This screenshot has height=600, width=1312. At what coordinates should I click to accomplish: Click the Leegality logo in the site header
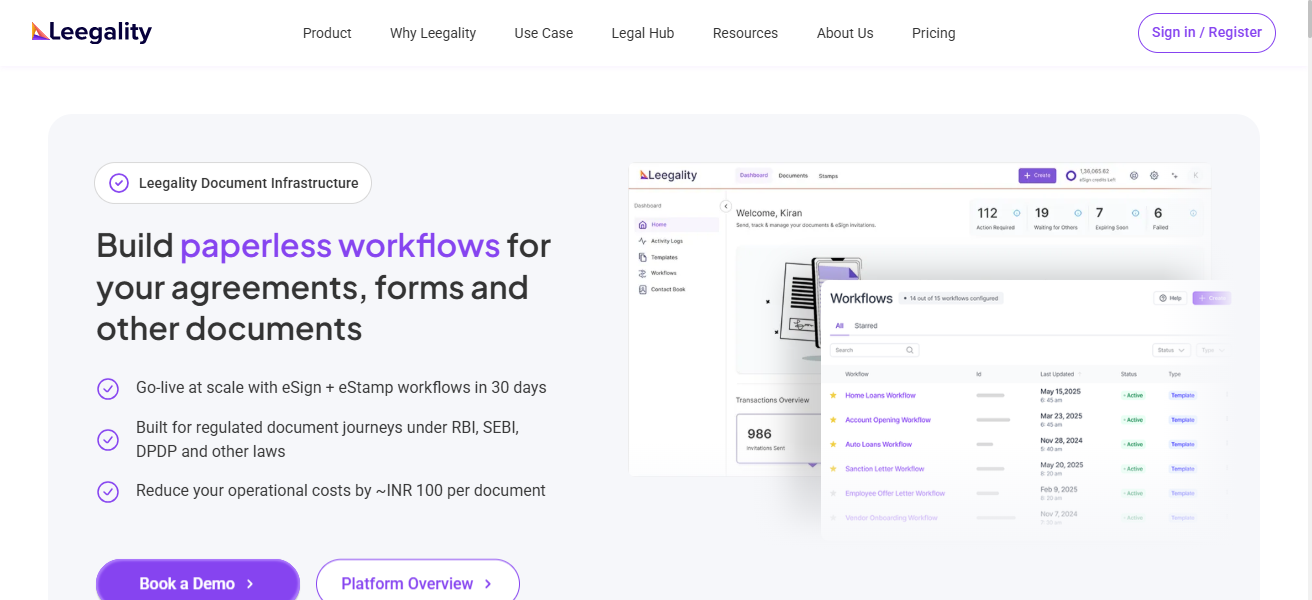point(91,32)
